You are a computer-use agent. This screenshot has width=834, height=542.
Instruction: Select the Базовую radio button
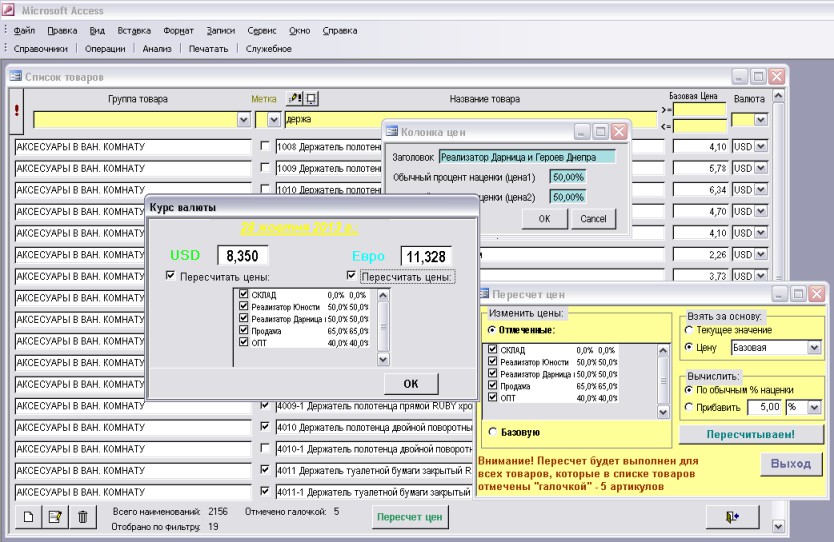point(493,431)
